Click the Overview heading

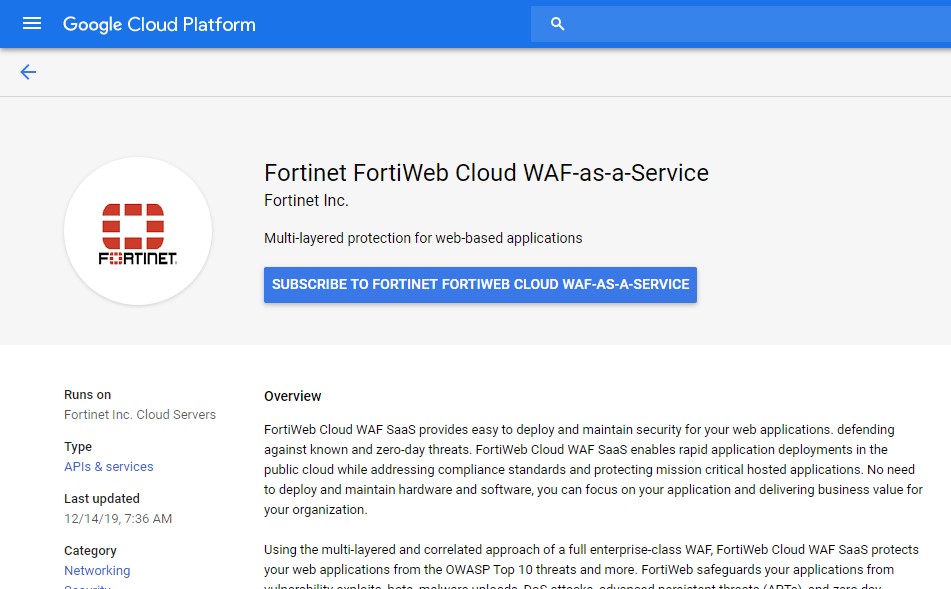[292, 396]
